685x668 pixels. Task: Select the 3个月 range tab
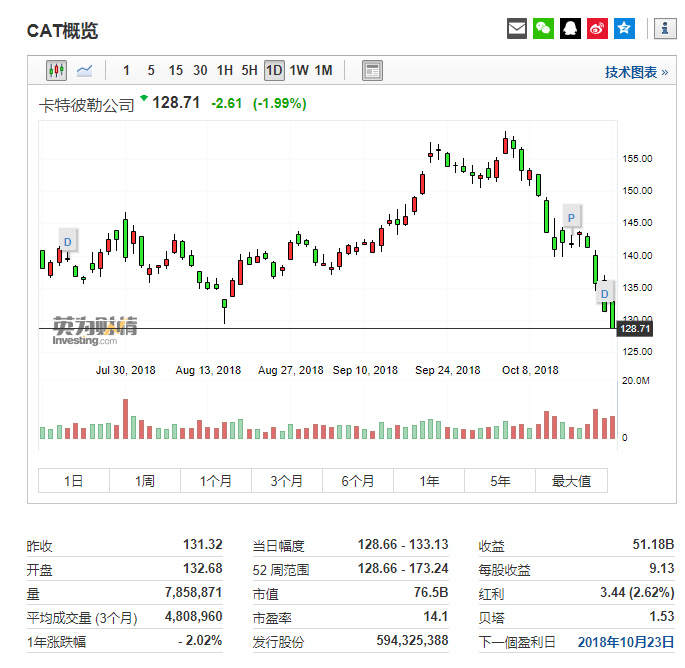click(287, 481)
